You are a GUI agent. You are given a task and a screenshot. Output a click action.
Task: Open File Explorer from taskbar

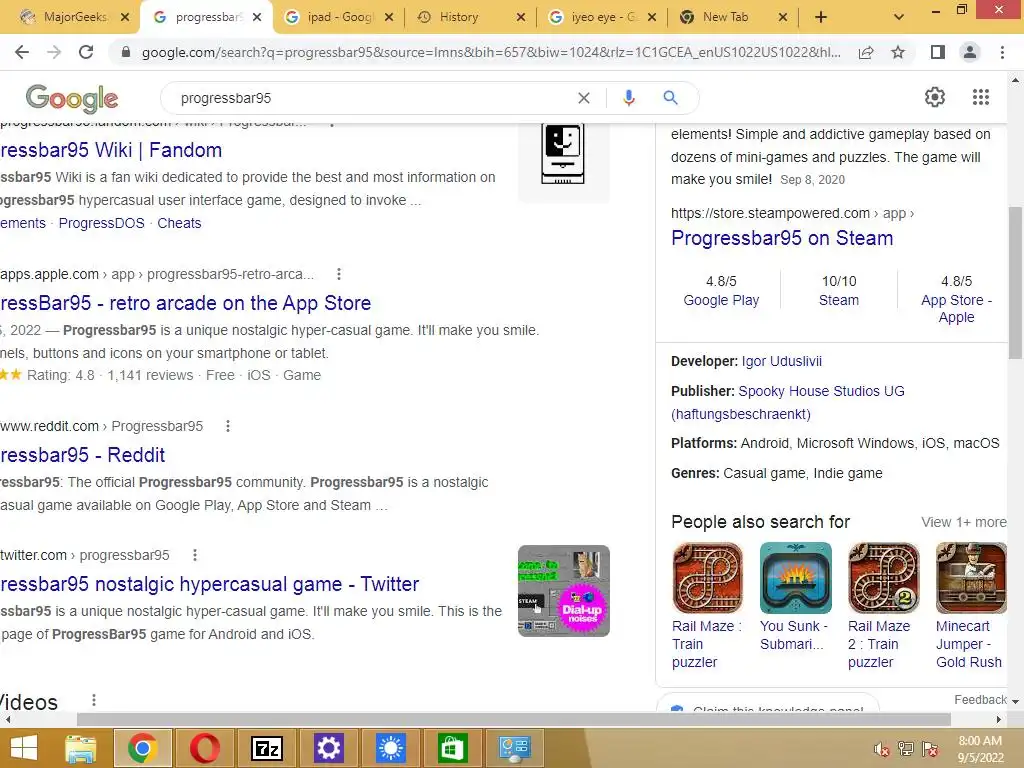pyautogui.click(x=80, y=748)
